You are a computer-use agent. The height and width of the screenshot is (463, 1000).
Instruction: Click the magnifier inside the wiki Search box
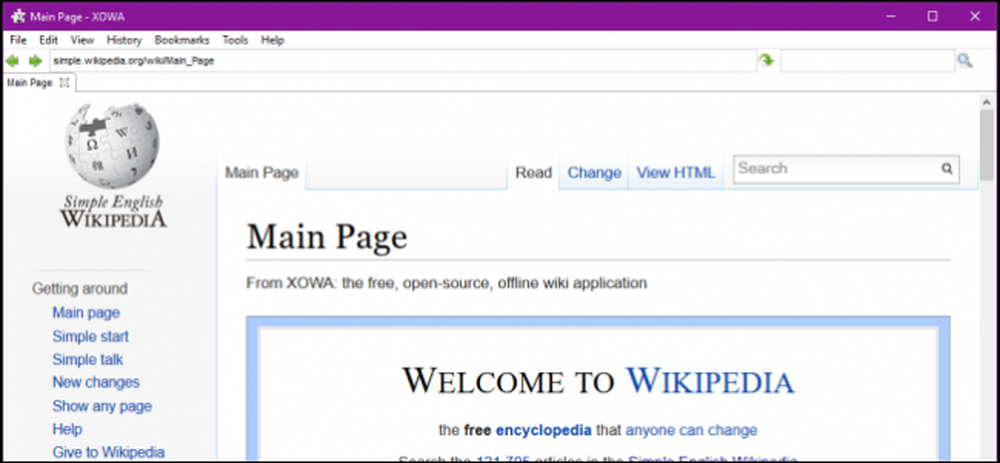[x=946, y=169]
